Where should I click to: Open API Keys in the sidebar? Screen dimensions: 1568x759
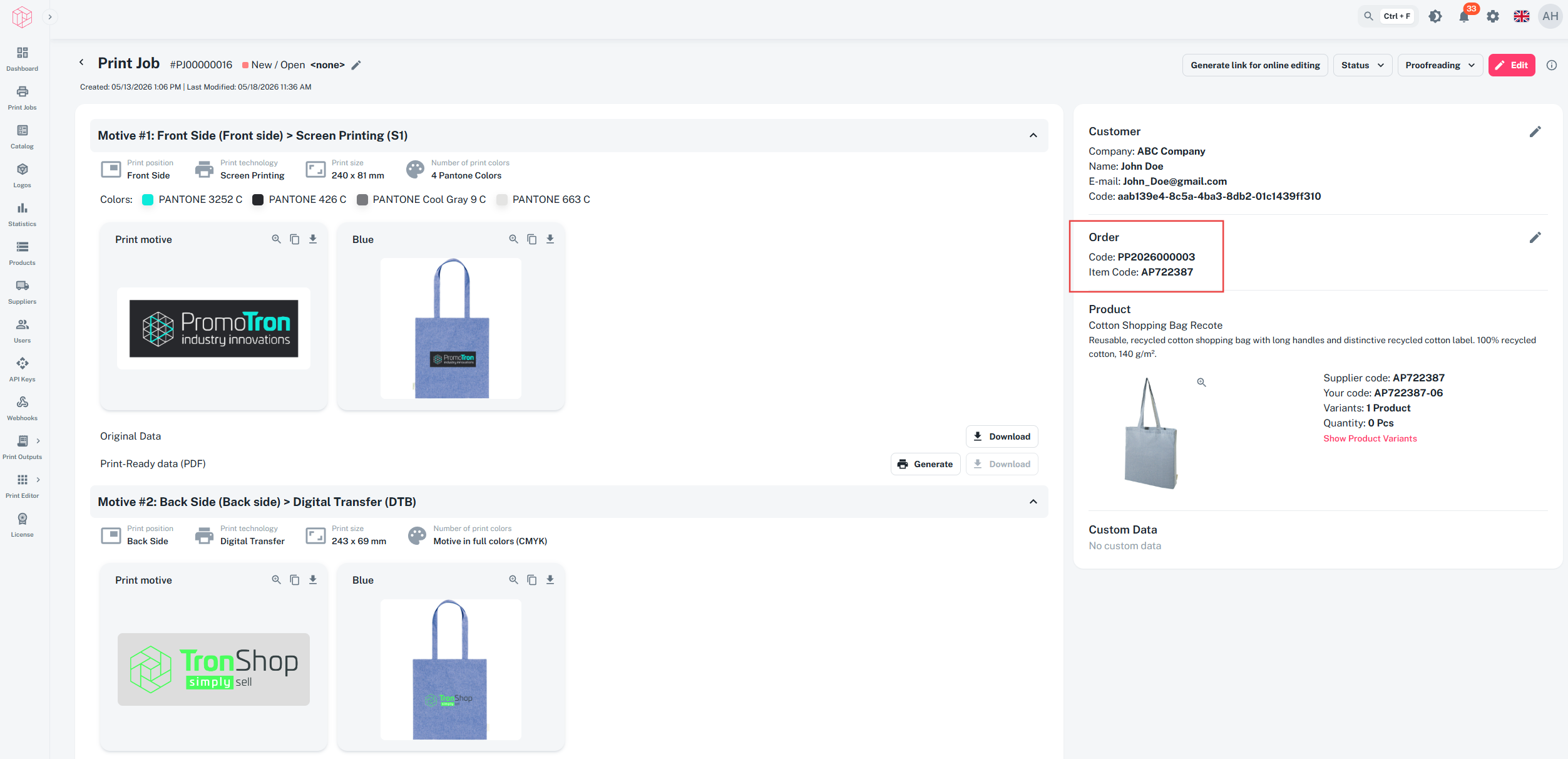(x=22, y=369)
